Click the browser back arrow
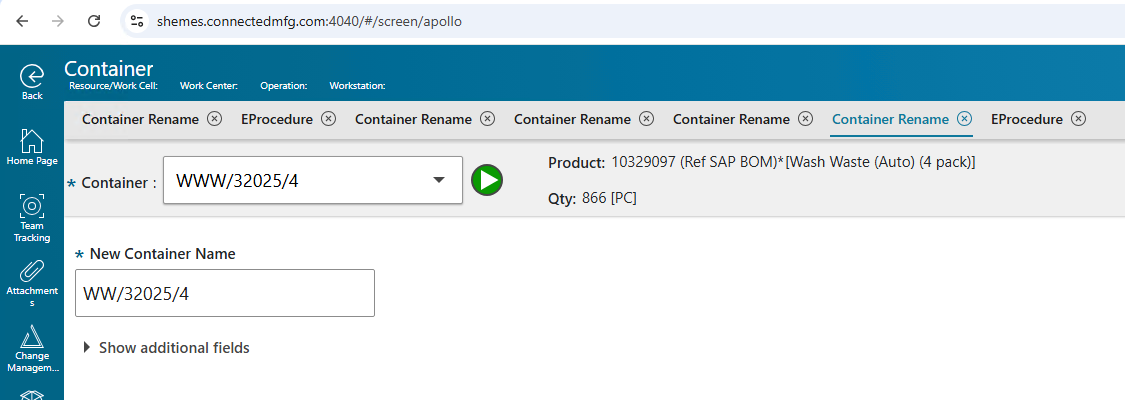This screenshot has height=400, width=1125. [22, 20]
